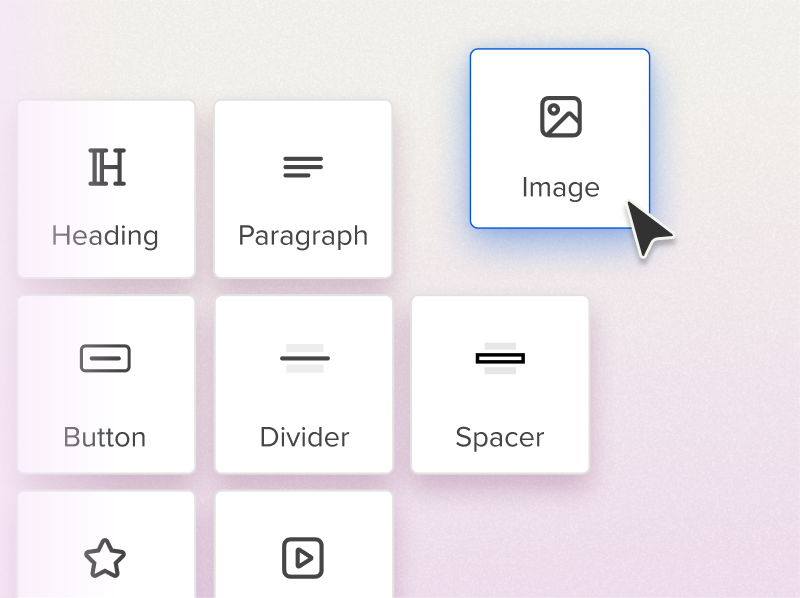Screen dimensions: 800x598
Task: Click the "Divider" label text
Action: pyautogui.click(x=305, y=437)
